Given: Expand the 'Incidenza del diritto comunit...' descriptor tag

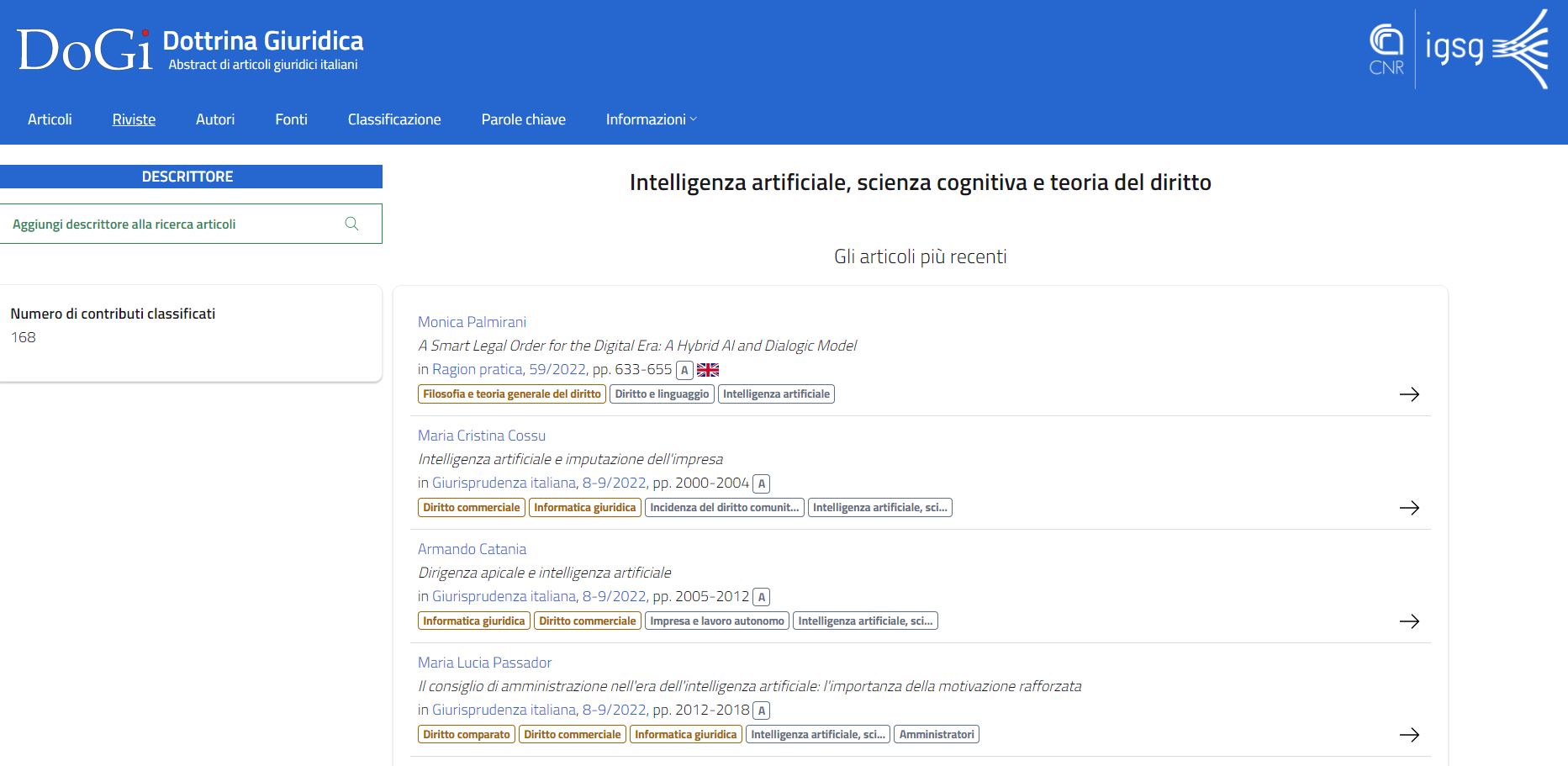Looking at the screenshot, I should tap(724, 507).
